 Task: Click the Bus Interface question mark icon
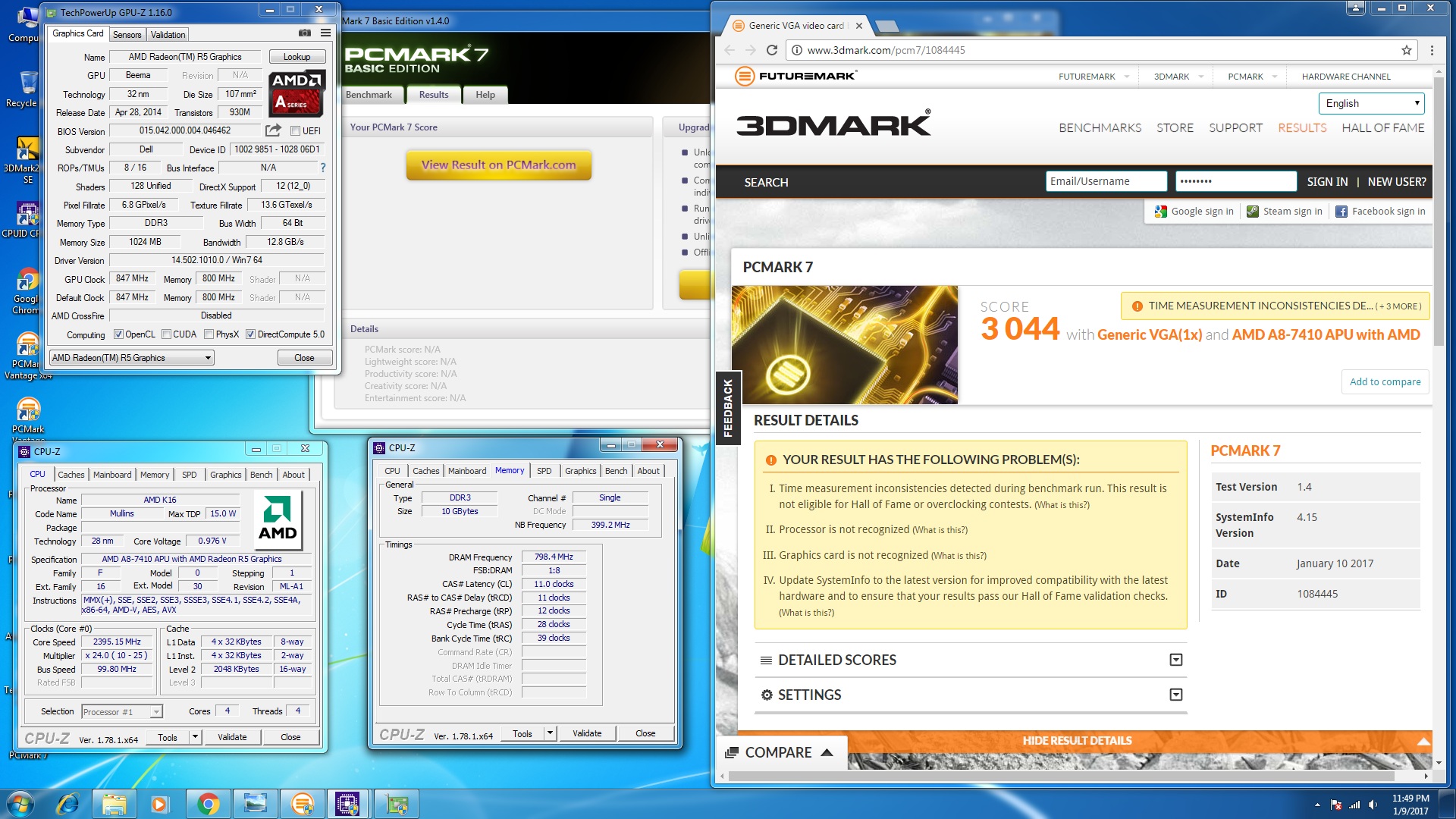pyautogui.click(x=323, y=168)
